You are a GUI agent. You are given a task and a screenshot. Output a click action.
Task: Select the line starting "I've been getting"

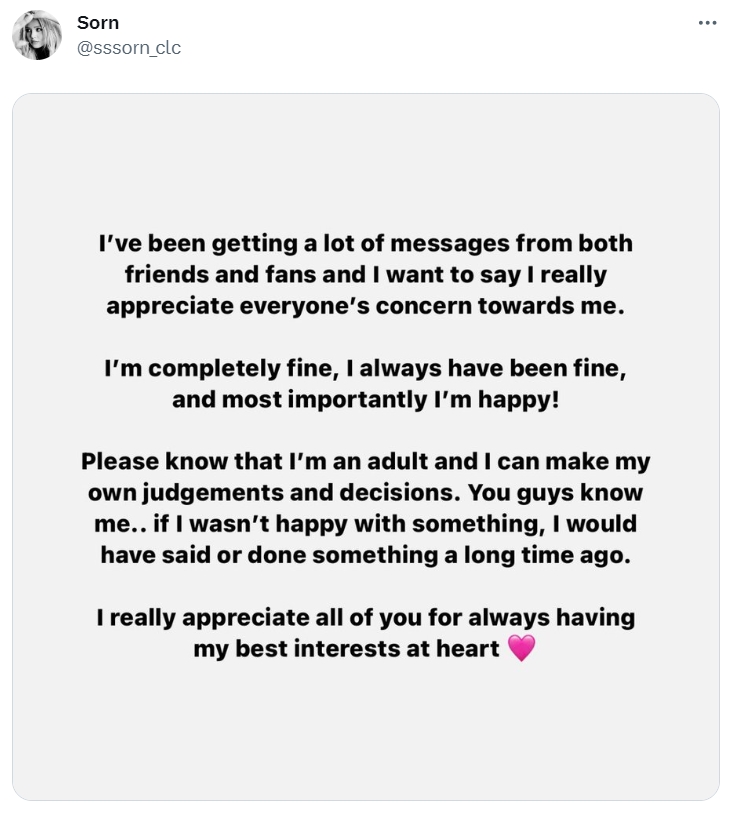point(366,244)
